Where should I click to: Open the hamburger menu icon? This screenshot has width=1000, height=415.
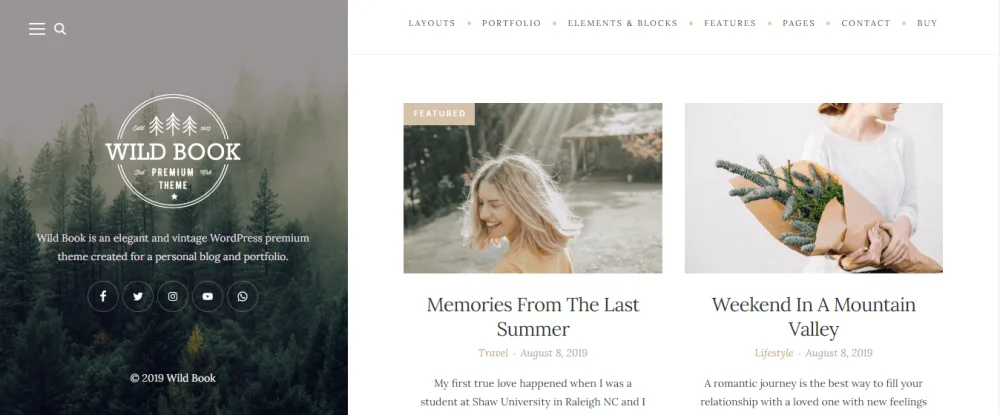click(37, 29)
